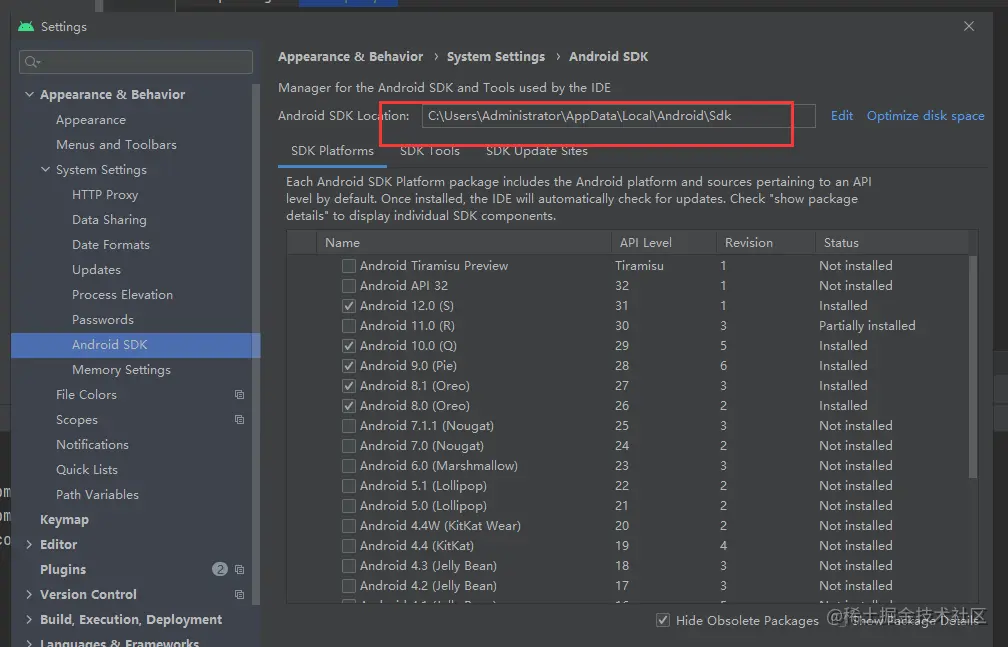1008x647 pixels.
Task: Click the settings tree scrollbar
Action: point(256,344)
